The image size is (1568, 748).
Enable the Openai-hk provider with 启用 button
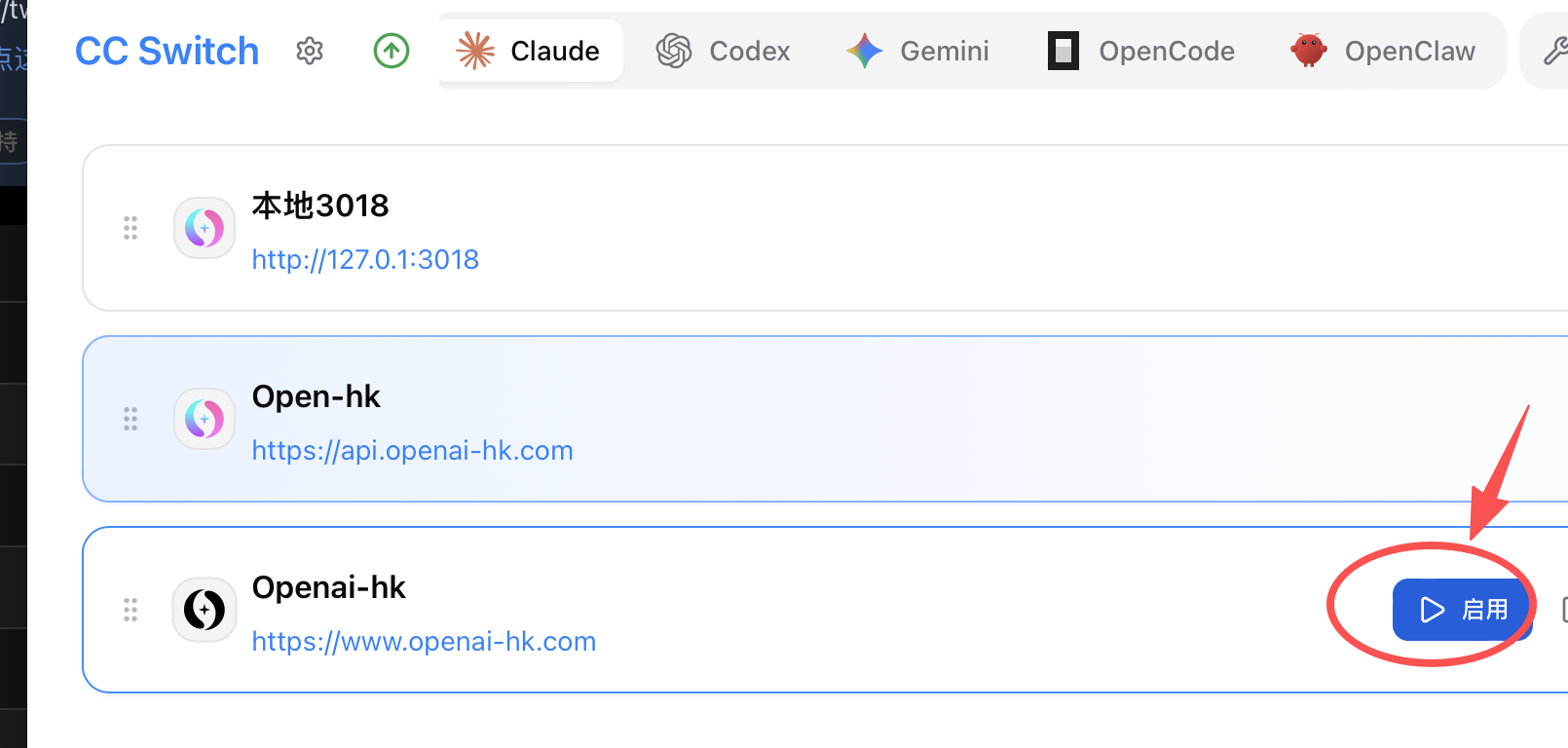point(1462,610)
